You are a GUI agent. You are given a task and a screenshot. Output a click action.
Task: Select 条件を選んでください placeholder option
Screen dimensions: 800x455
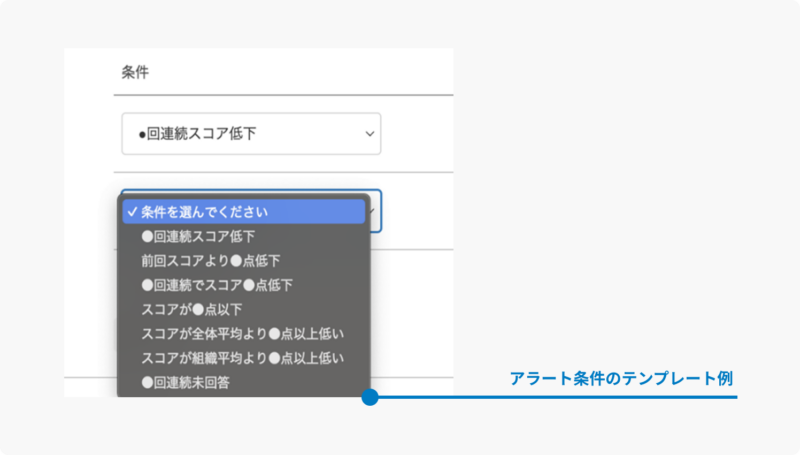coord(244,212)
